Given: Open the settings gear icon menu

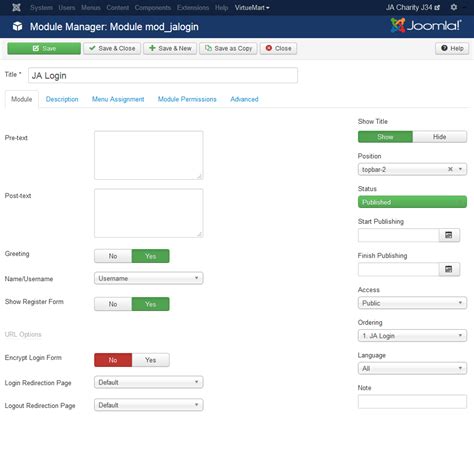Looking at the screenshot, I should [454, 7].
